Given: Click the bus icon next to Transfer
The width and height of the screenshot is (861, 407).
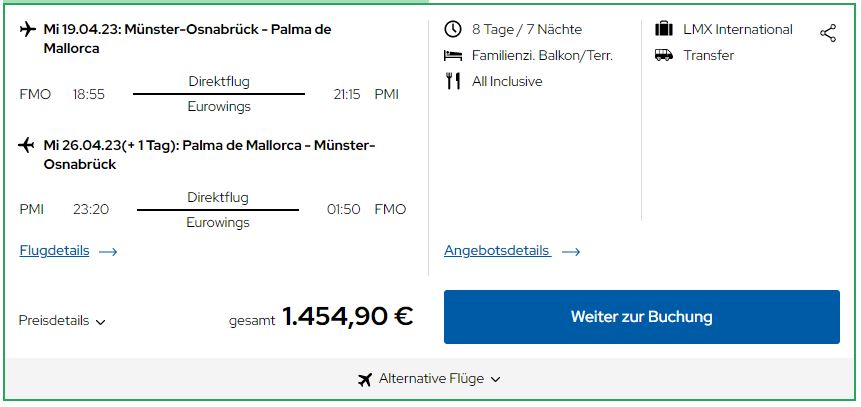Looking at the screenshot, I should (x=664, y=55).
